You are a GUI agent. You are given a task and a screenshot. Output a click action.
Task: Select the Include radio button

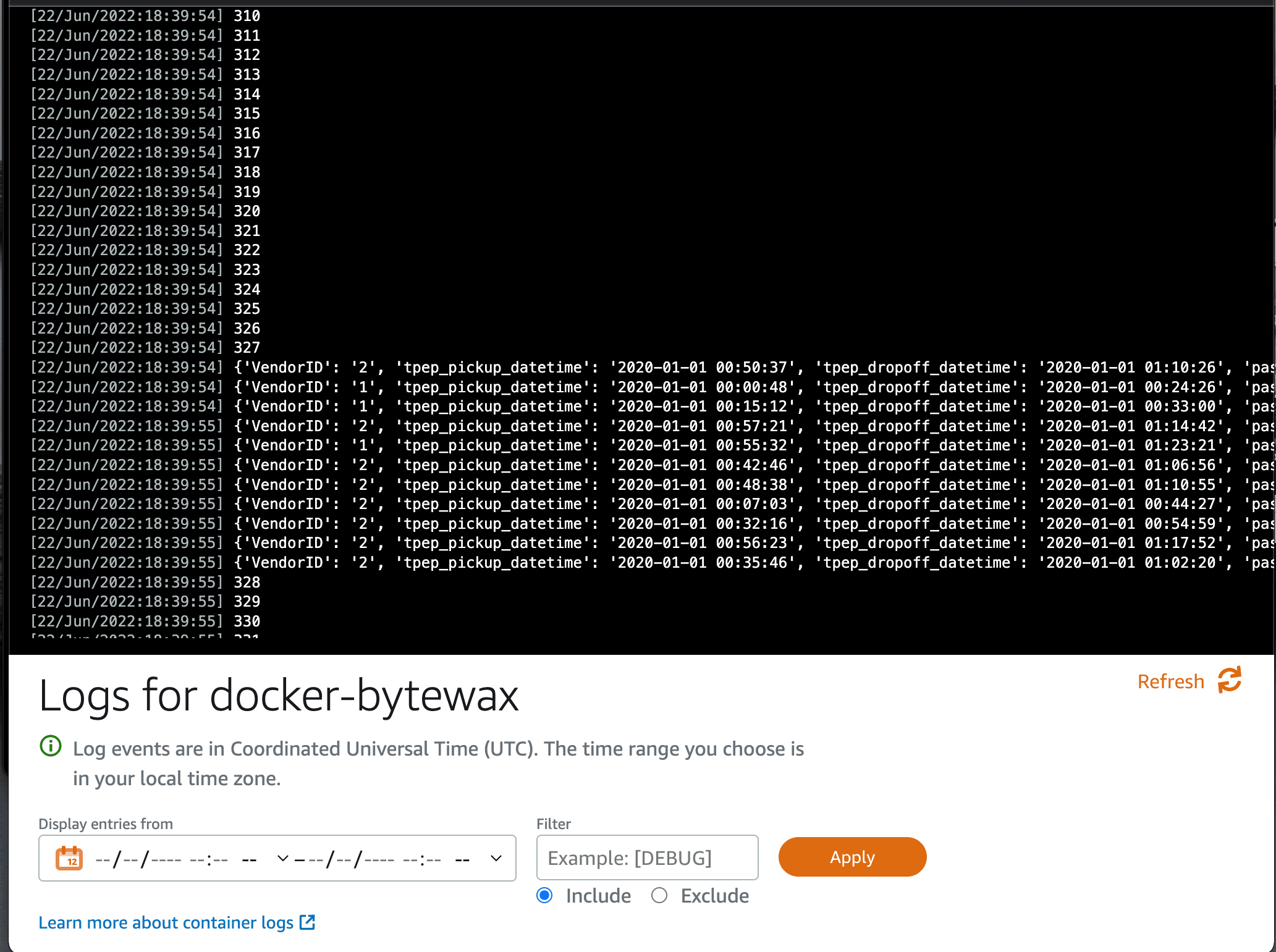coord(544,895)
